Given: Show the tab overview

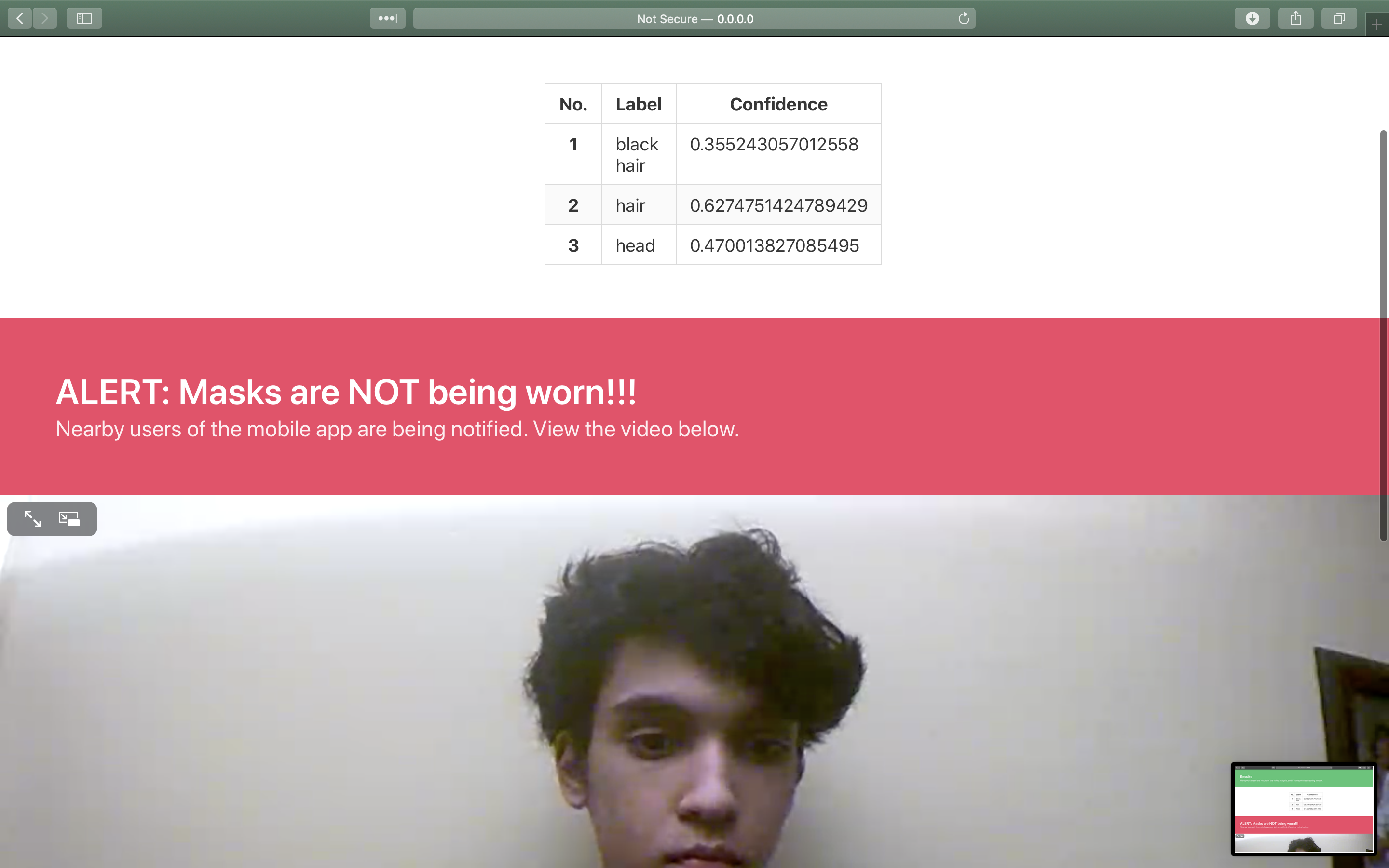Looking at the screenshot, I should tap(1338, 18).
